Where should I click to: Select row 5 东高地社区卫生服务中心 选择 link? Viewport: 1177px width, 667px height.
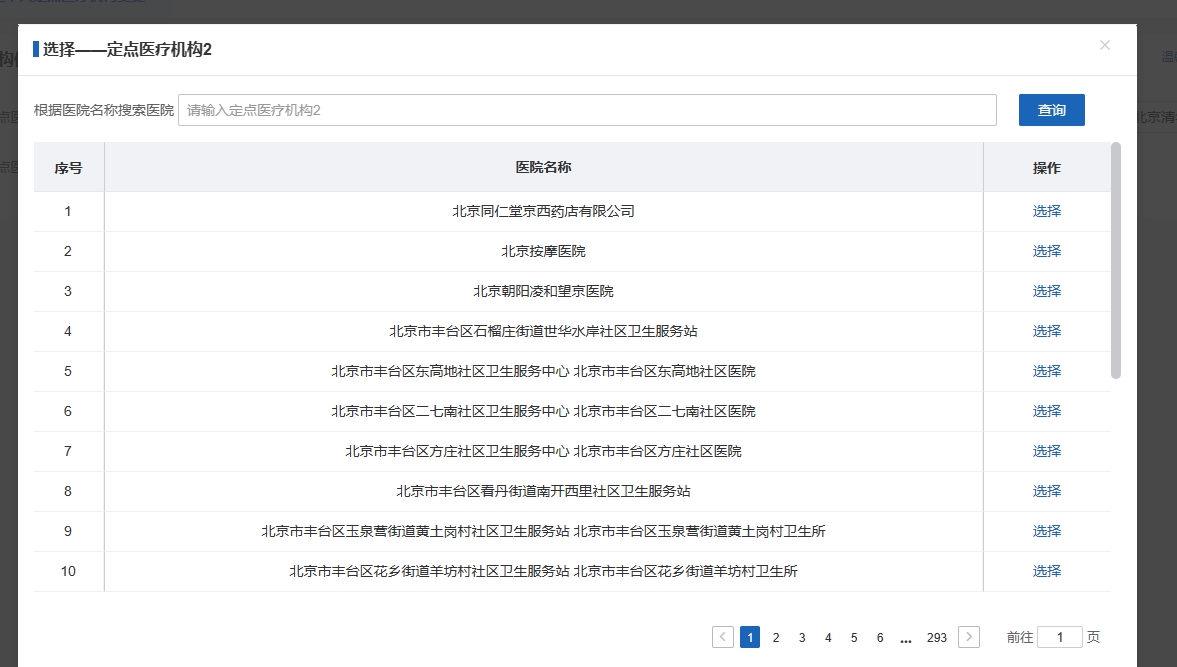(x=1046, y=371)
